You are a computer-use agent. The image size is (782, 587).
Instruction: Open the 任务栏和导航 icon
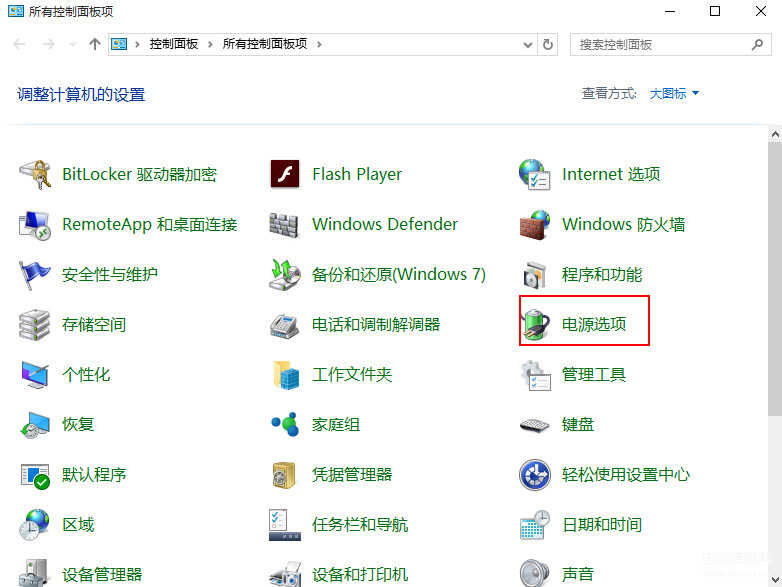tap(285, 525)
